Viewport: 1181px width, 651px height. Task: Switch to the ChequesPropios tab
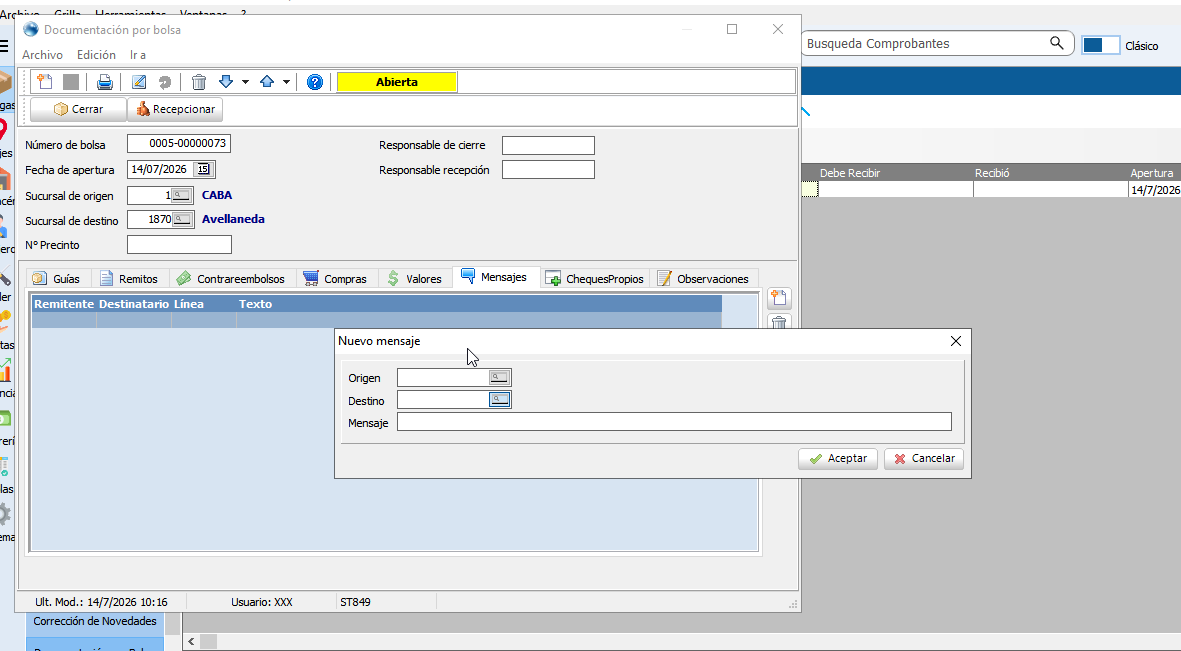pyautogui.click(x=595, y=278)
